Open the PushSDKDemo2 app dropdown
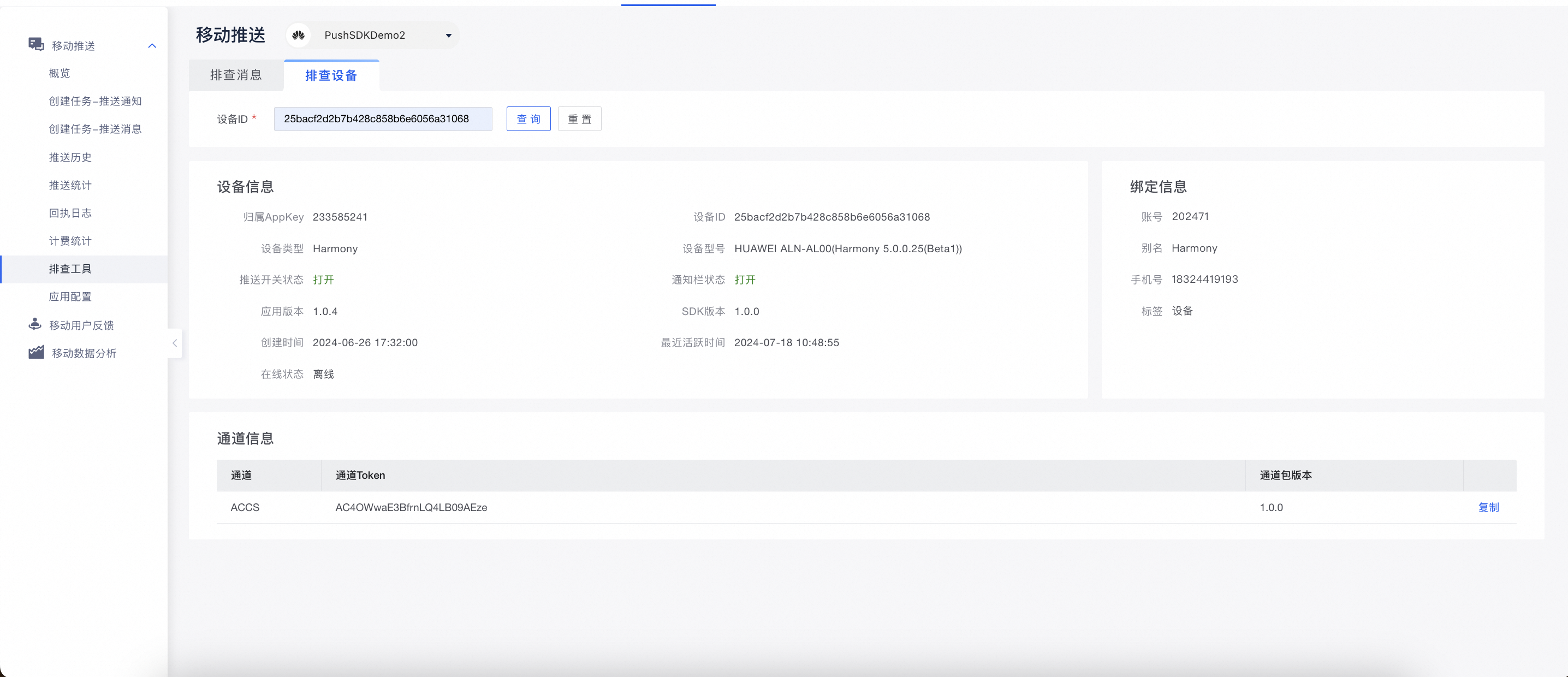 [x=373, y=35]
